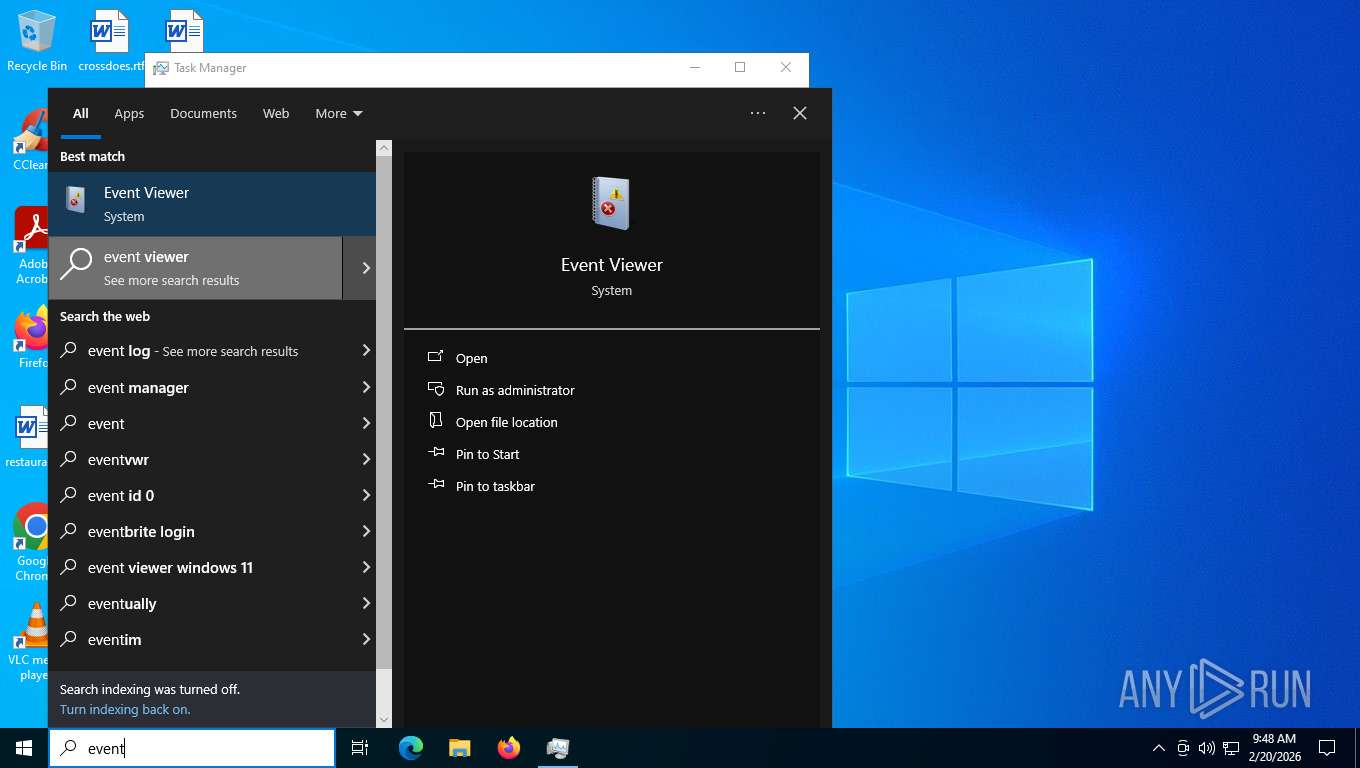Launch Firefox from the taskbar
The image size is (1360, 768).
click(x=509, y=748)
